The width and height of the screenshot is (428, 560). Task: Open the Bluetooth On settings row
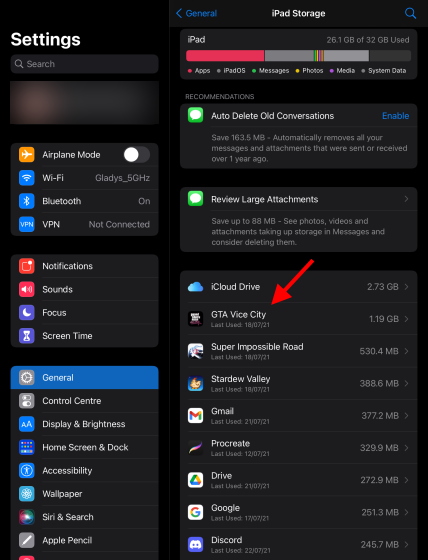(x=84, y=201)
